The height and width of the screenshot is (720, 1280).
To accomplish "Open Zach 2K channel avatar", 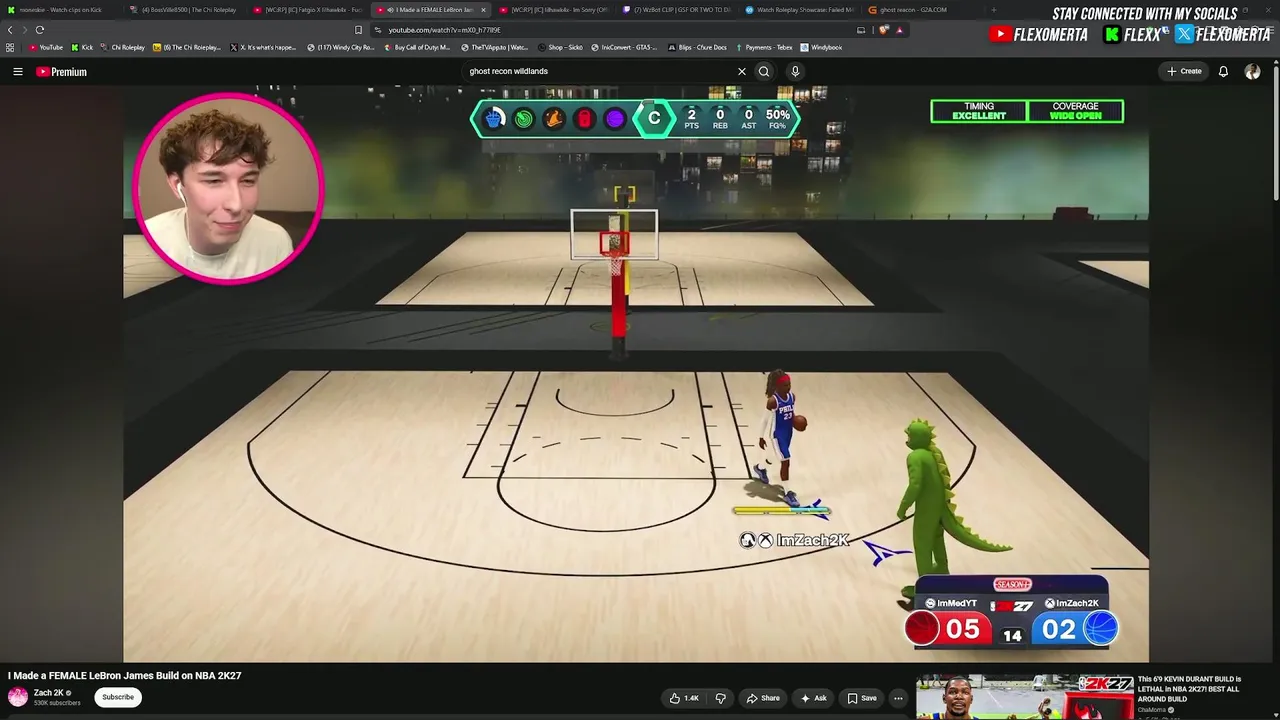I will point(18,697).
